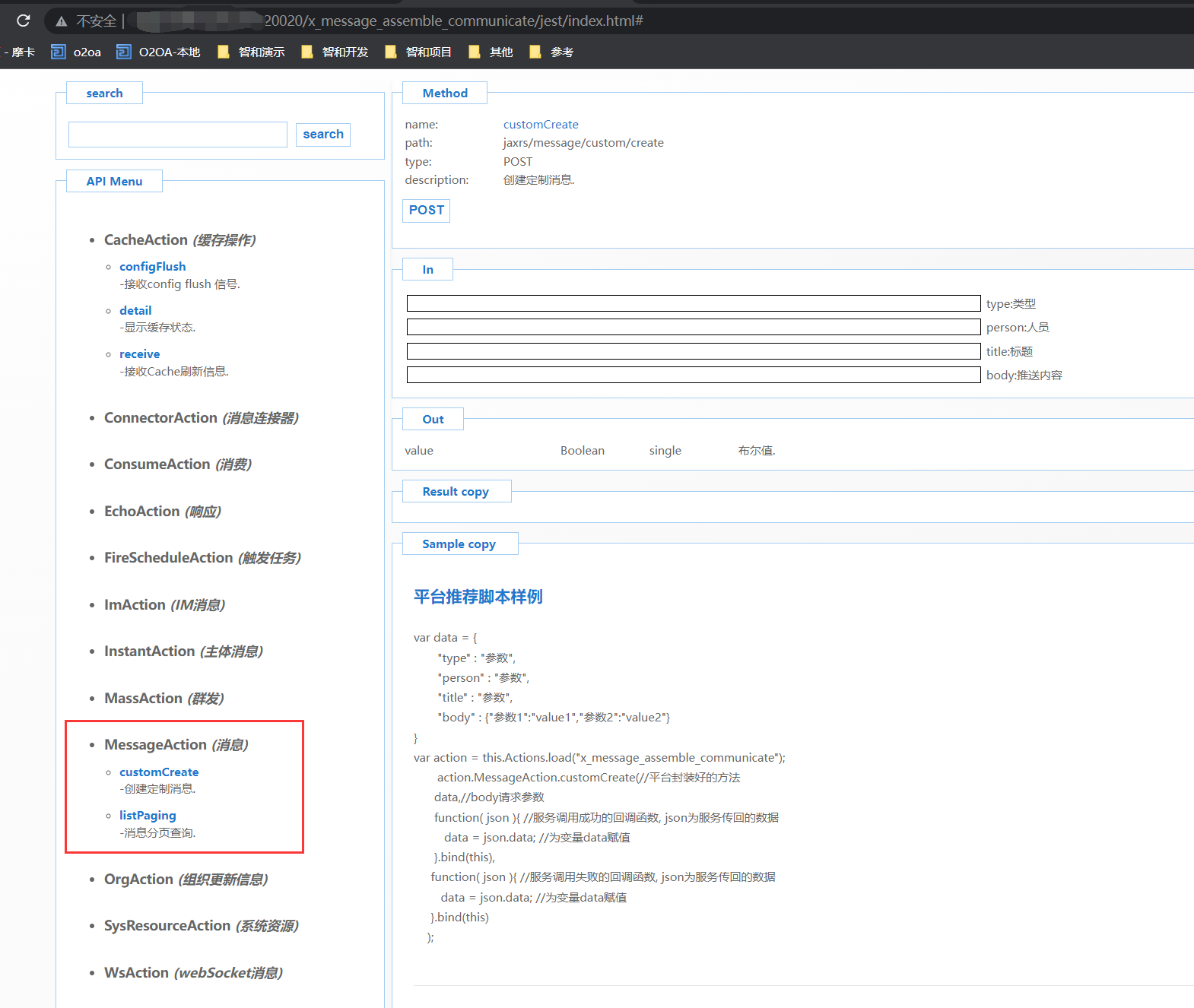Click the person:人员 input field
Viewport: 1194px width, 1008px height.
click(x=694, y=328)
